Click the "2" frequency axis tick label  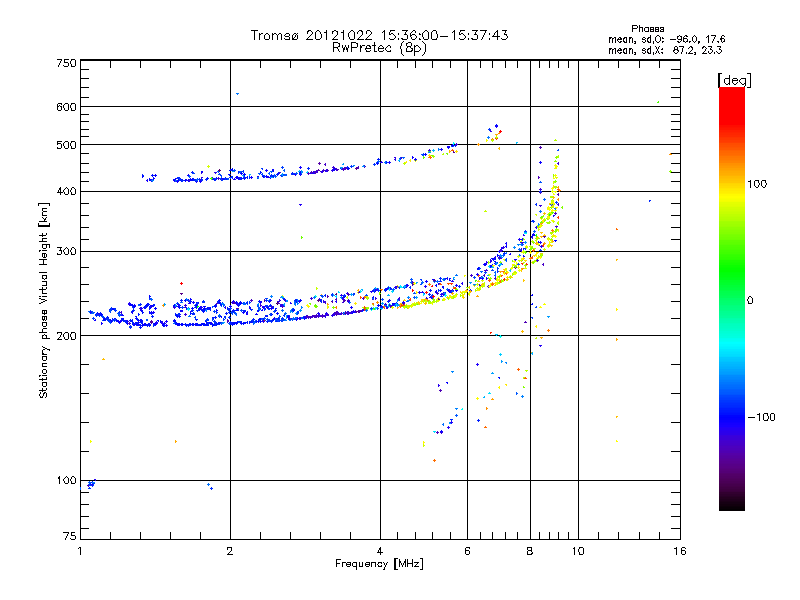click(230, 551)
